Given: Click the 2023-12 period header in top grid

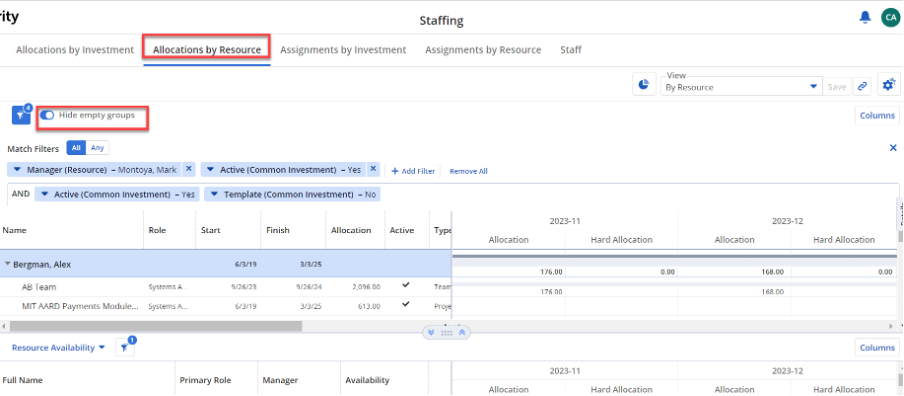Looking at the screenshot, I should tap(787, 221).
